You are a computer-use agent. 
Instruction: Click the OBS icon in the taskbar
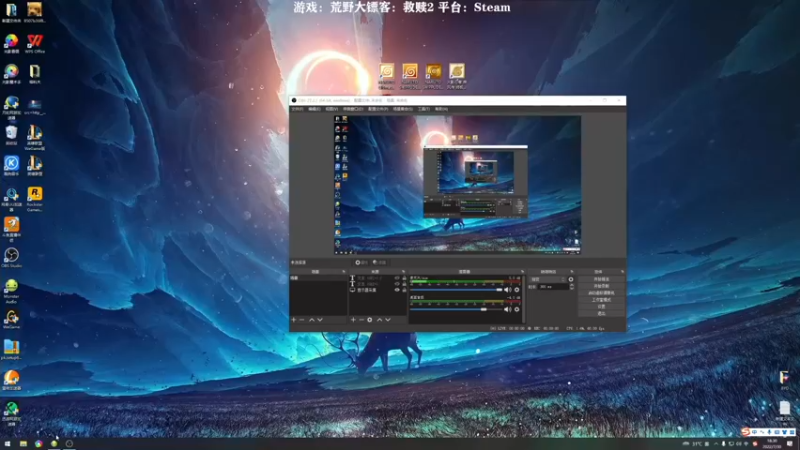[x=69, y=443]
